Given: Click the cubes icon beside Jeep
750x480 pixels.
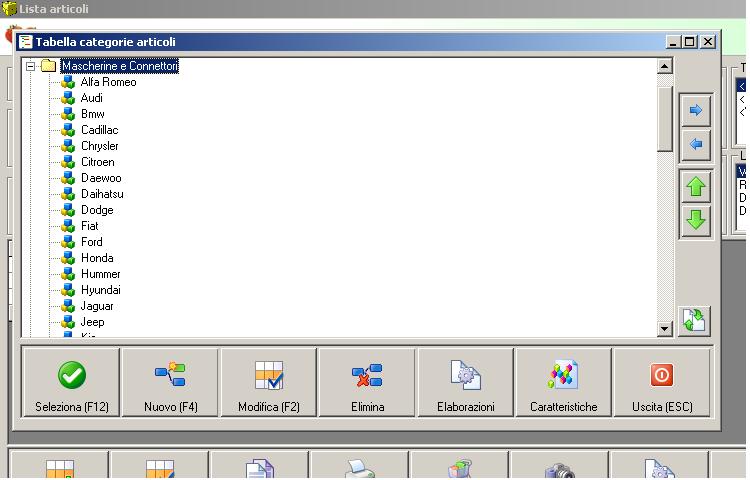Looking at the screenshot, I should (x=68, y=322).
